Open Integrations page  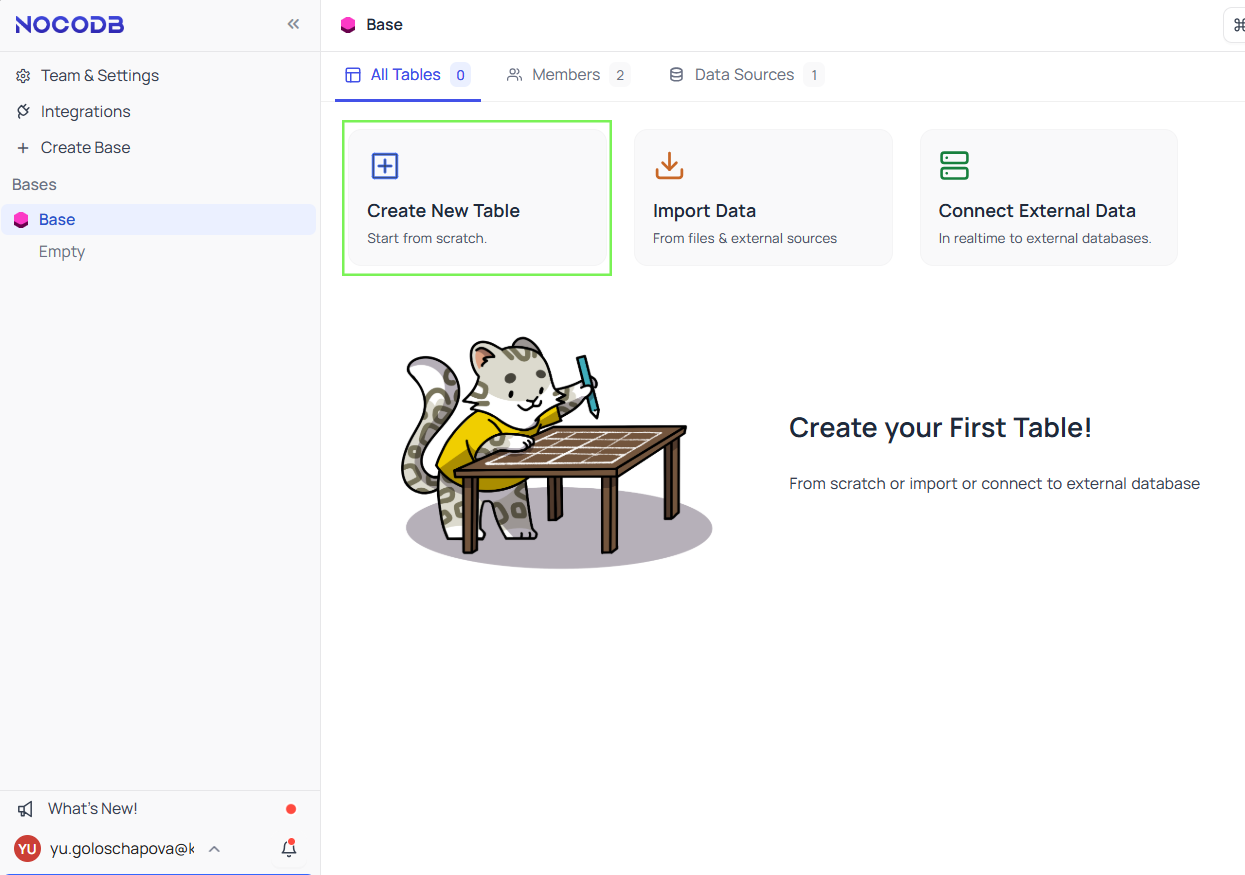(x=85, y=112)
